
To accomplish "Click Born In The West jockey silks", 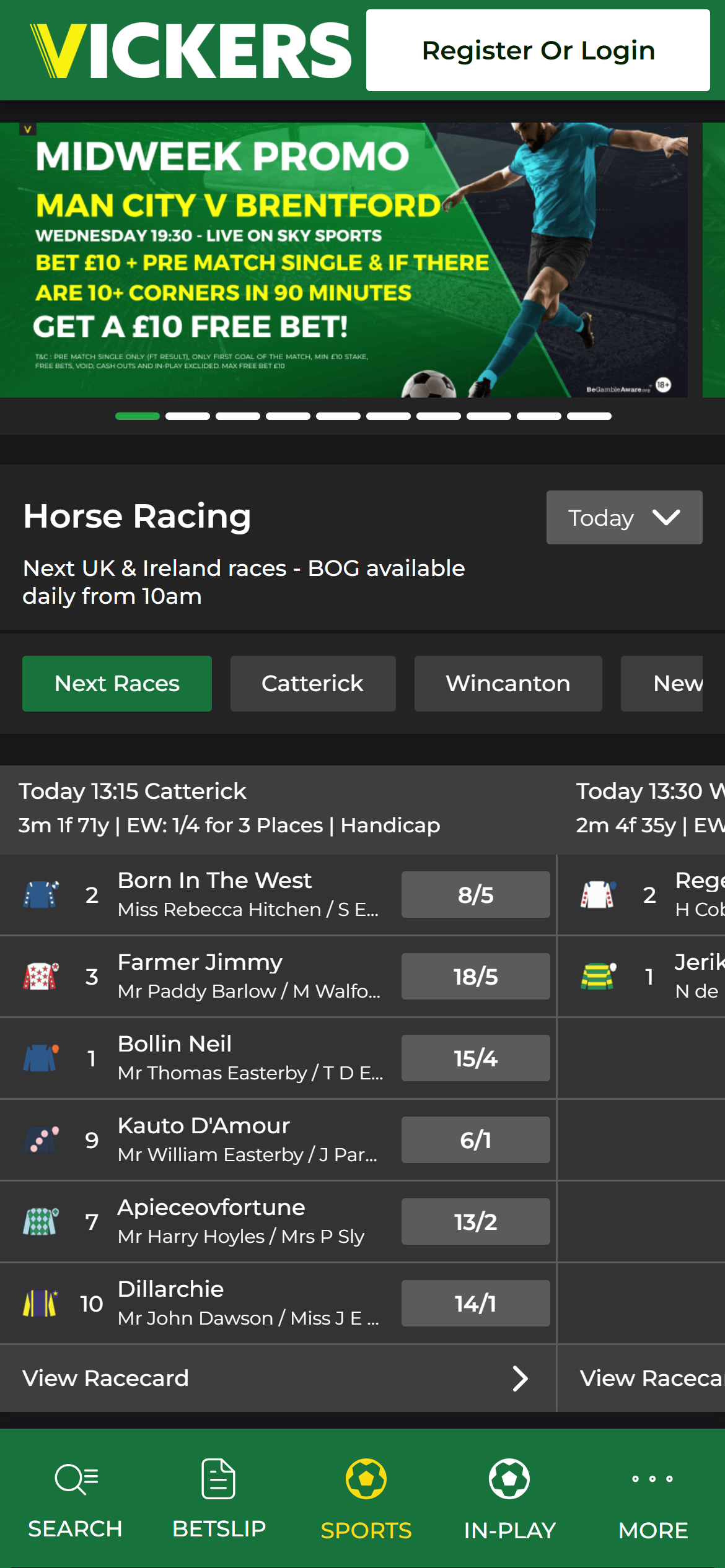I will click(x=41, y=895).
